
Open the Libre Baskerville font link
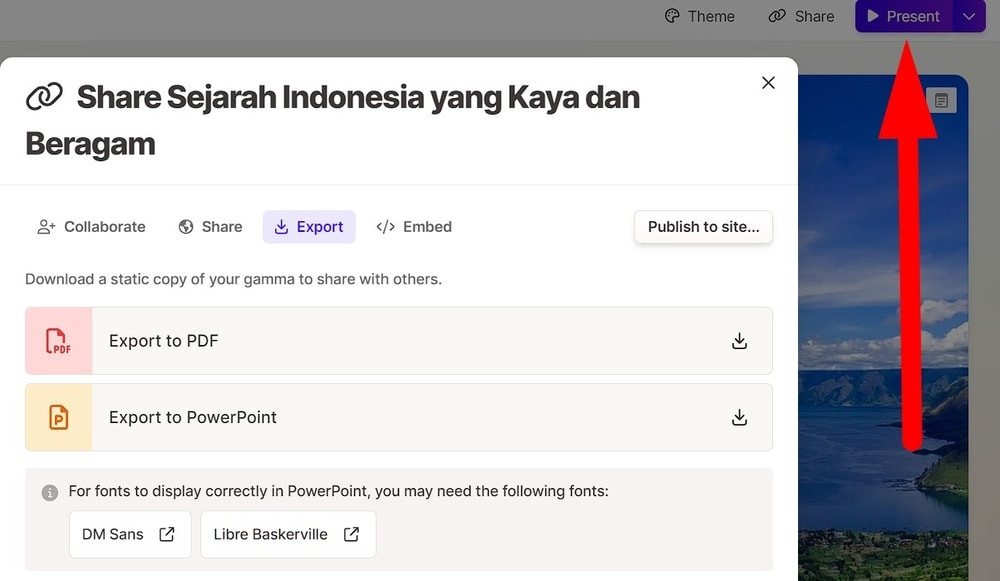[x=287, y=534]
